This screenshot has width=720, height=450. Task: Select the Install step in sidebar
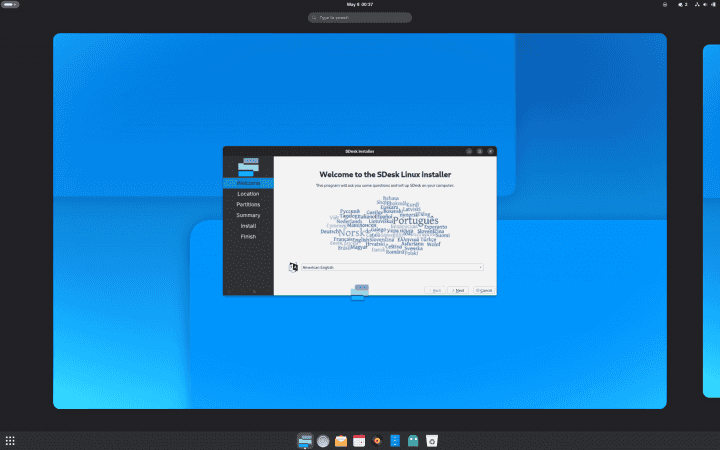(x=248, y=226)
